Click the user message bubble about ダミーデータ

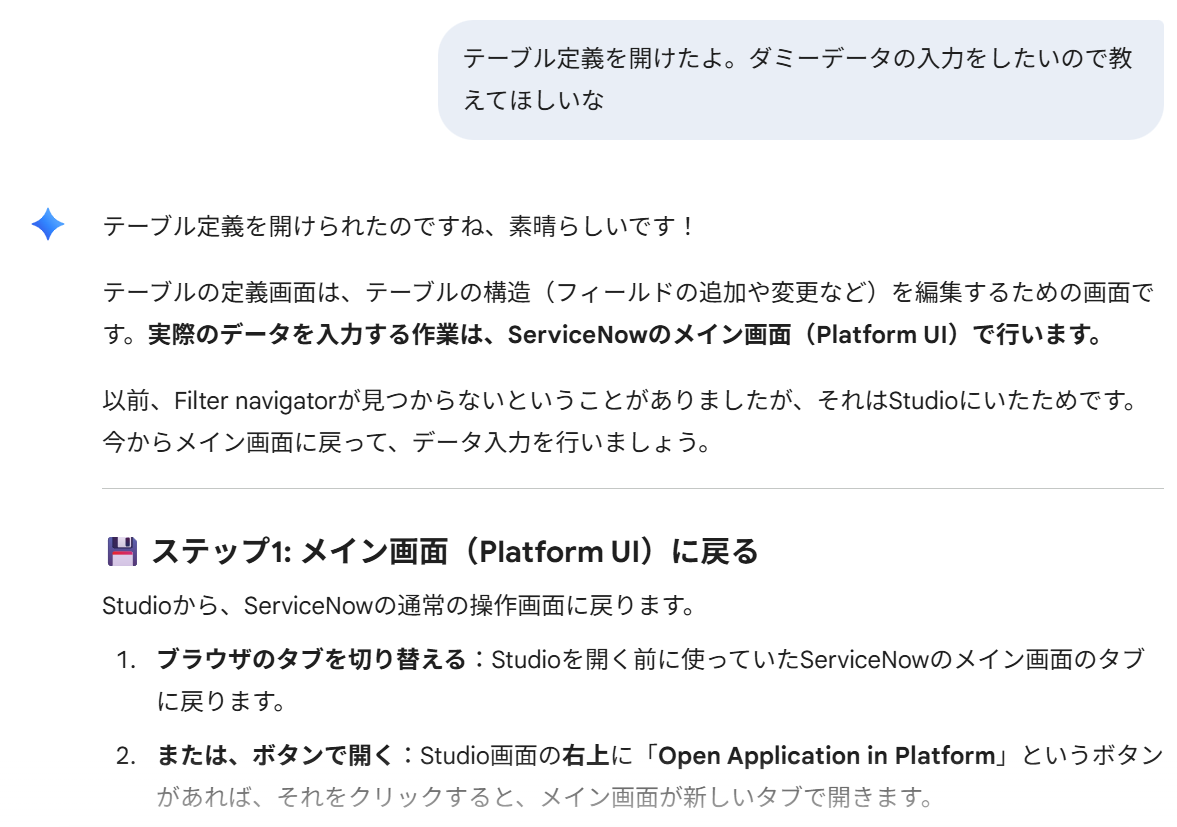click(x=800, y=80)
